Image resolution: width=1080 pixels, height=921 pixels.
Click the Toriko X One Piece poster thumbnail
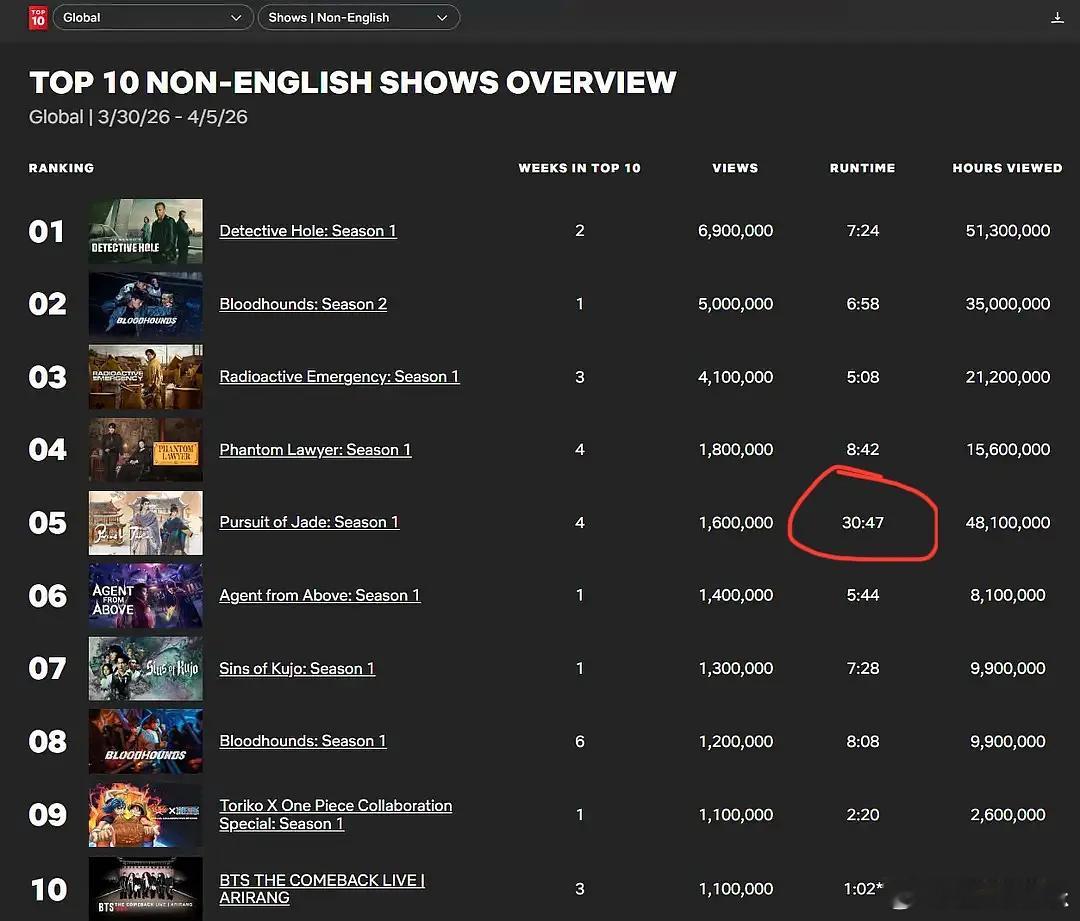point(145,815)
